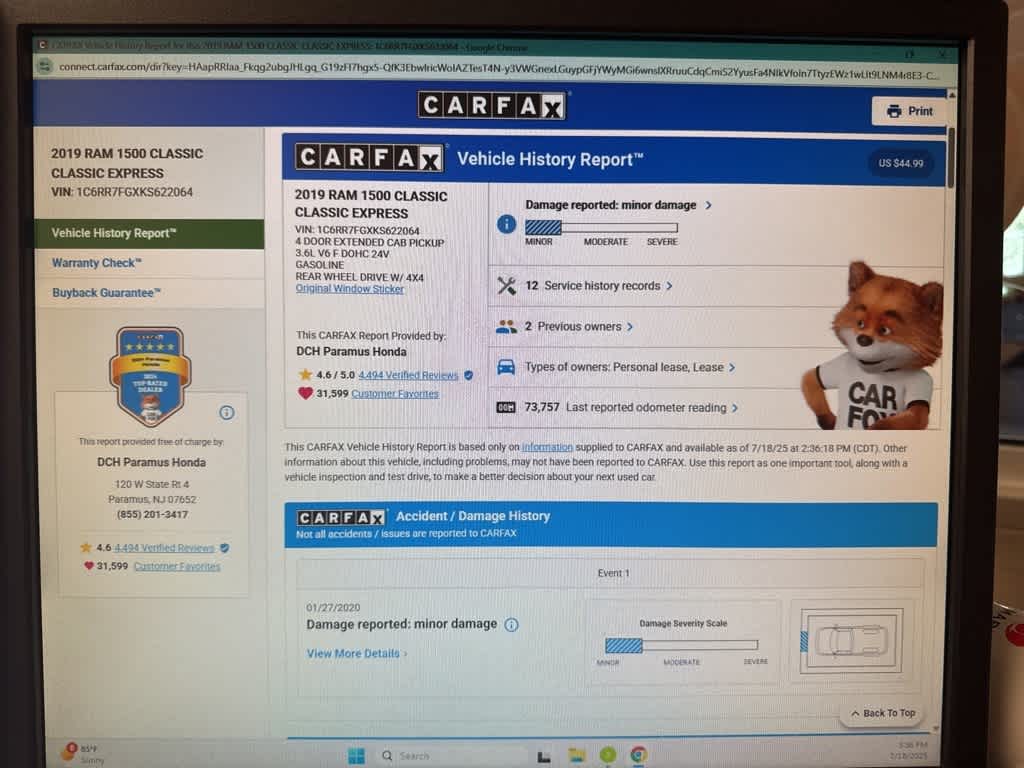The height and width of the screenshot is (768, 1024).
Task: Click the odometer icon
Action: pos(506,408)
